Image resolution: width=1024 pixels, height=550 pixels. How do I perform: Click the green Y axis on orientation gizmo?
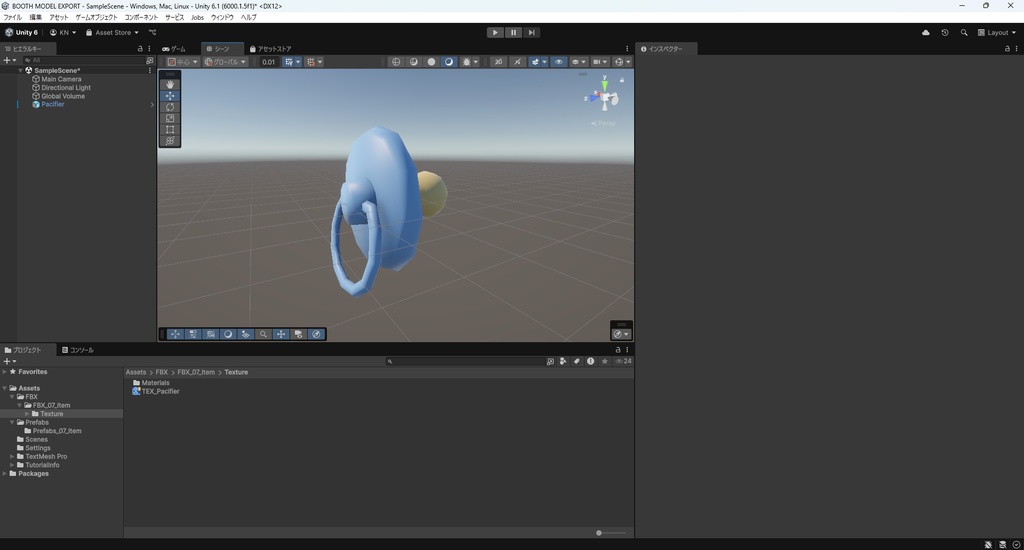605,84
